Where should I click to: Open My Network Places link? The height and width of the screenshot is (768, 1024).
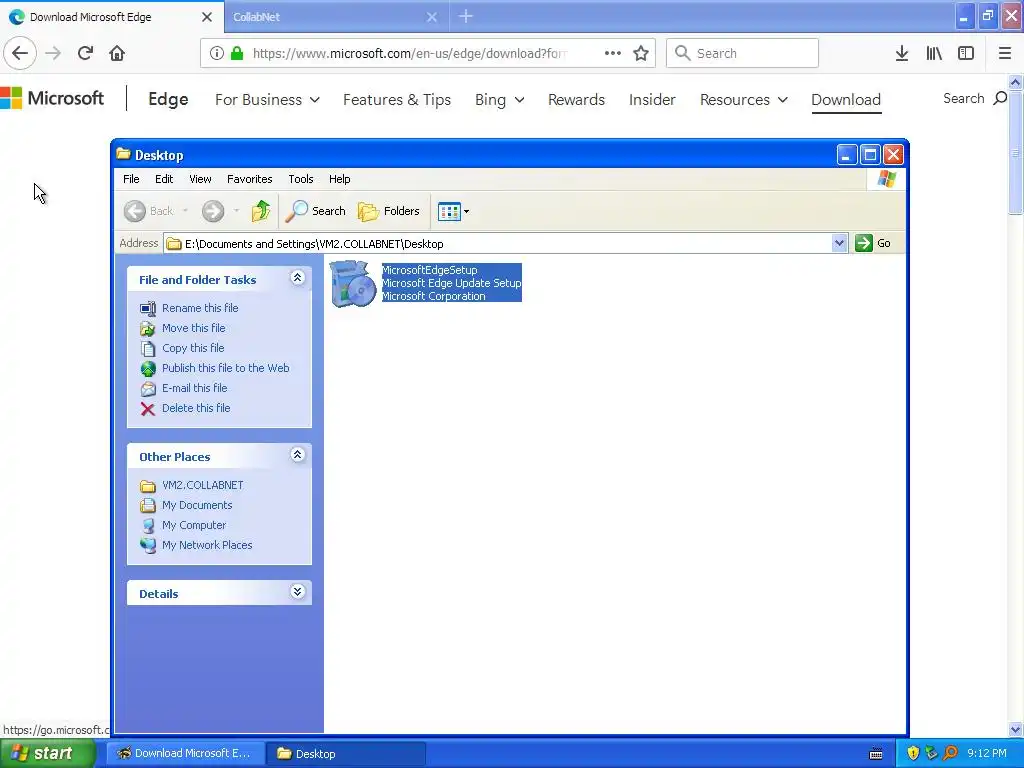click(207, 545)
